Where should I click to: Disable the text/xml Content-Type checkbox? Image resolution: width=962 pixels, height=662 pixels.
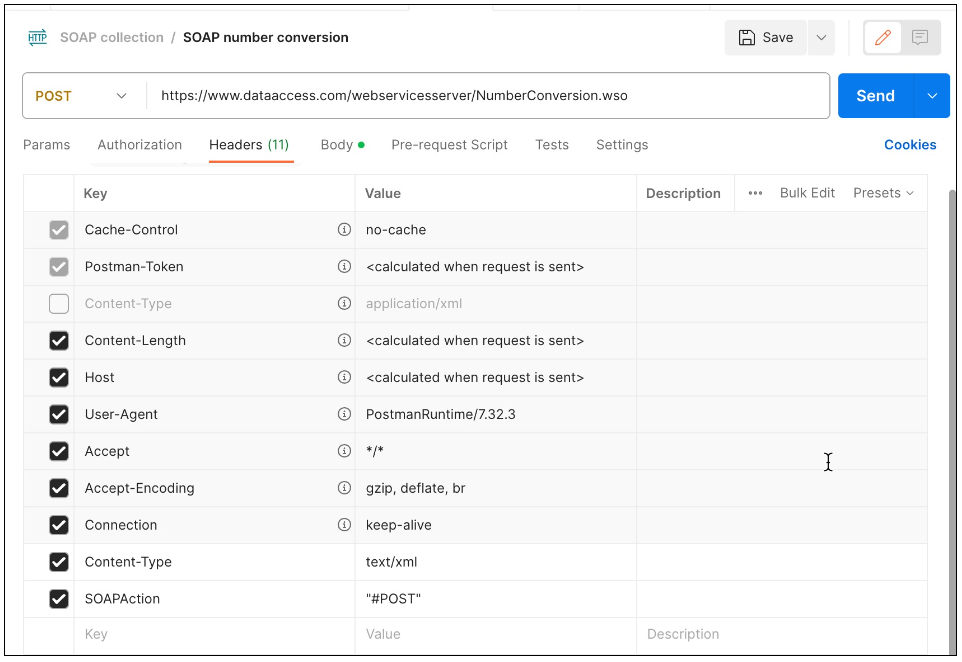point(59,561)
